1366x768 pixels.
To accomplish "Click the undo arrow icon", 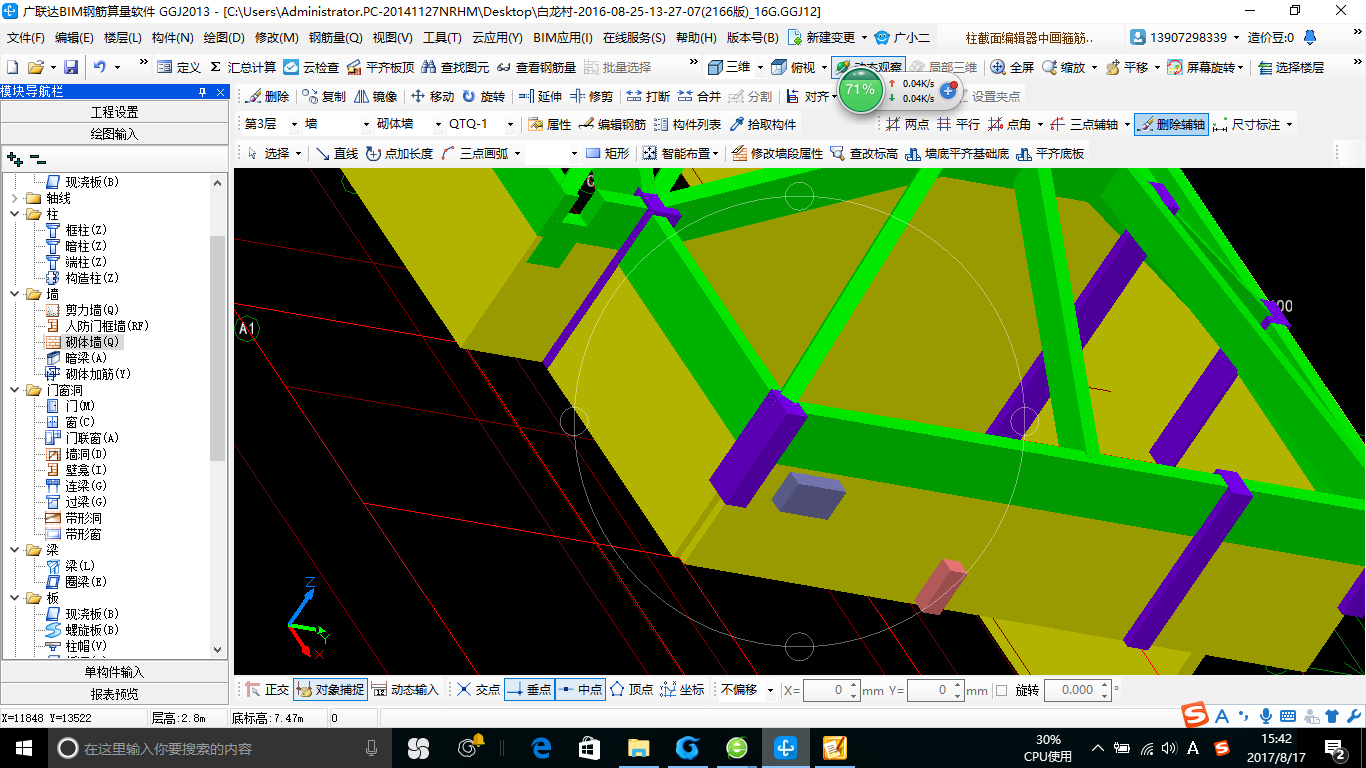I will (100, 67).
